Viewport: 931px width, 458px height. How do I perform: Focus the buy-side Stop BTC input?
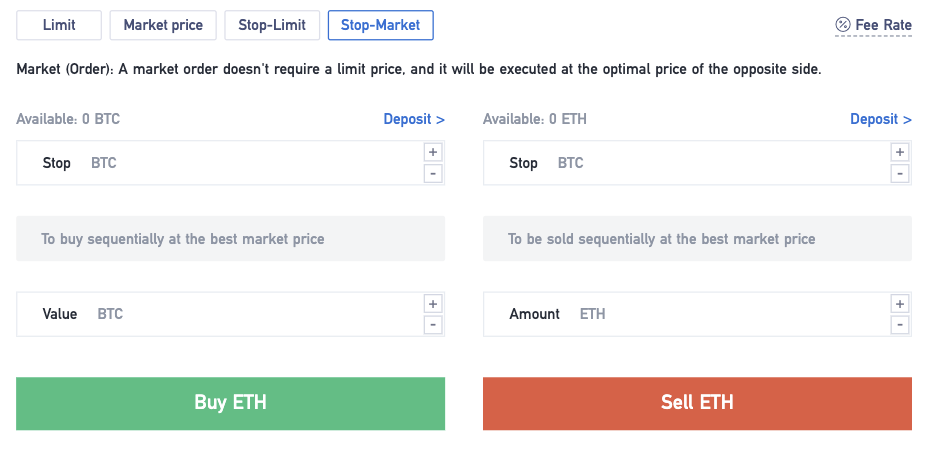[250, 163]
